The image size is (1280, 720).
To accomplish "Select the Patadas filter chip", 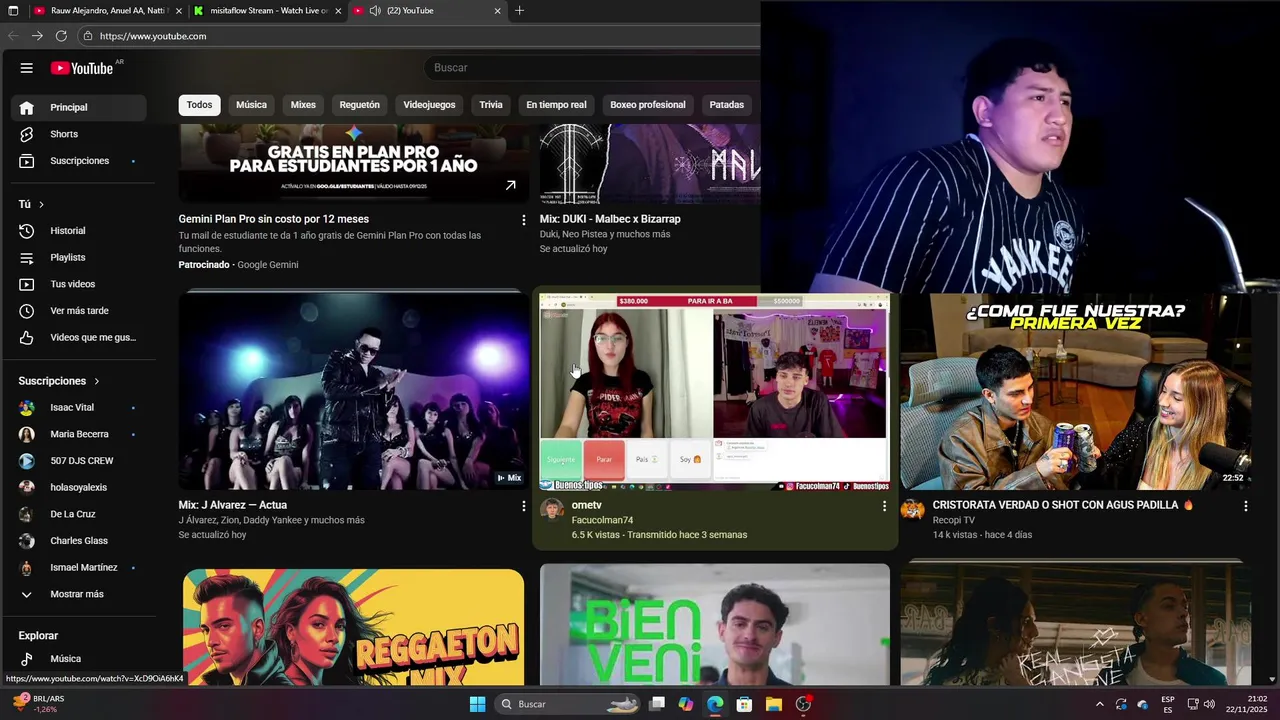I will point(727,105).
